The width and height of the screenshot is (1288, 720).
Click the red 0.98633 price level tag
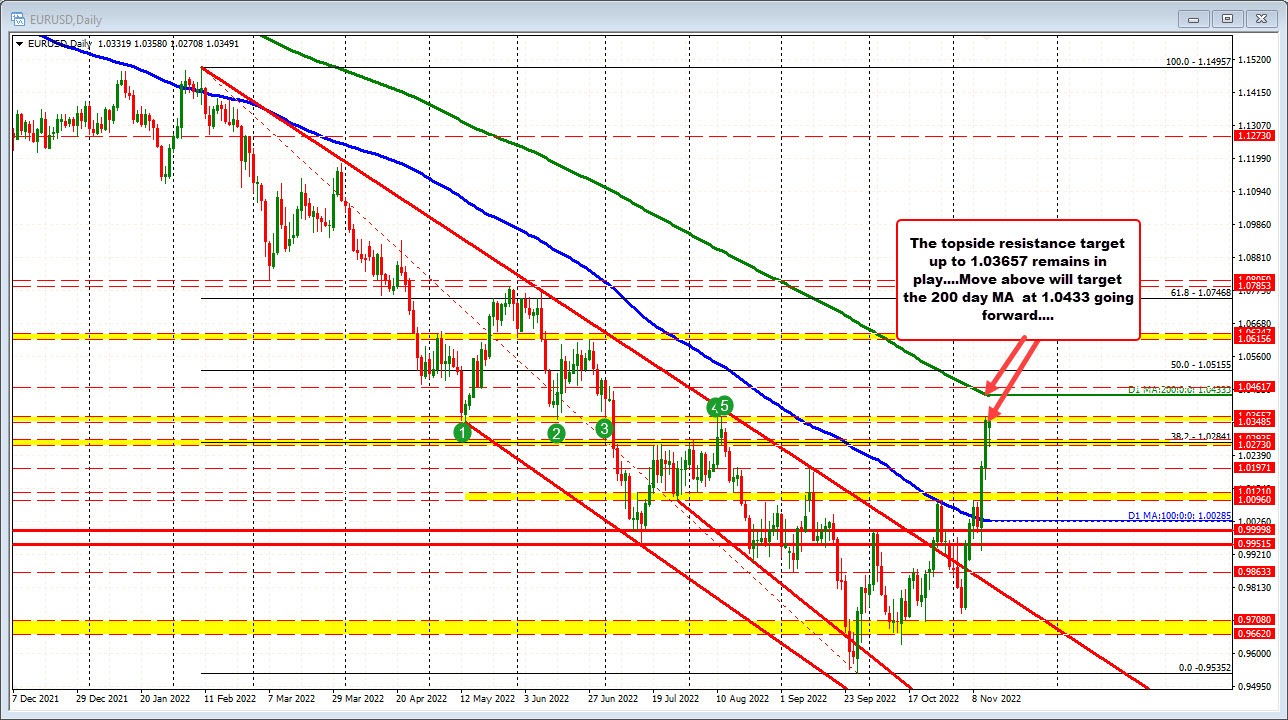(x=1254, y=571)
